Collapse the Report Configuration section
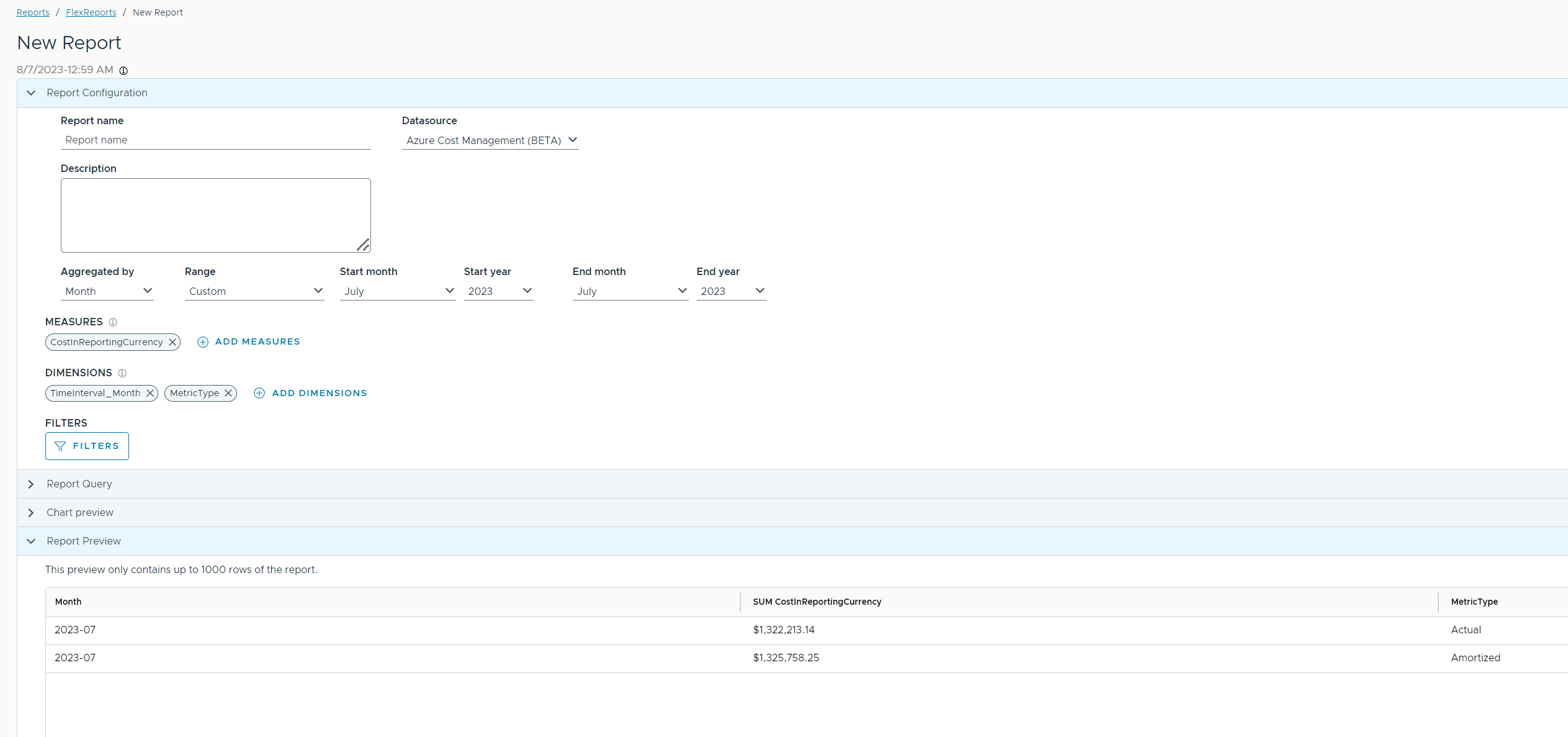The height and width of the screenshot is (737, 1568). 31,93
